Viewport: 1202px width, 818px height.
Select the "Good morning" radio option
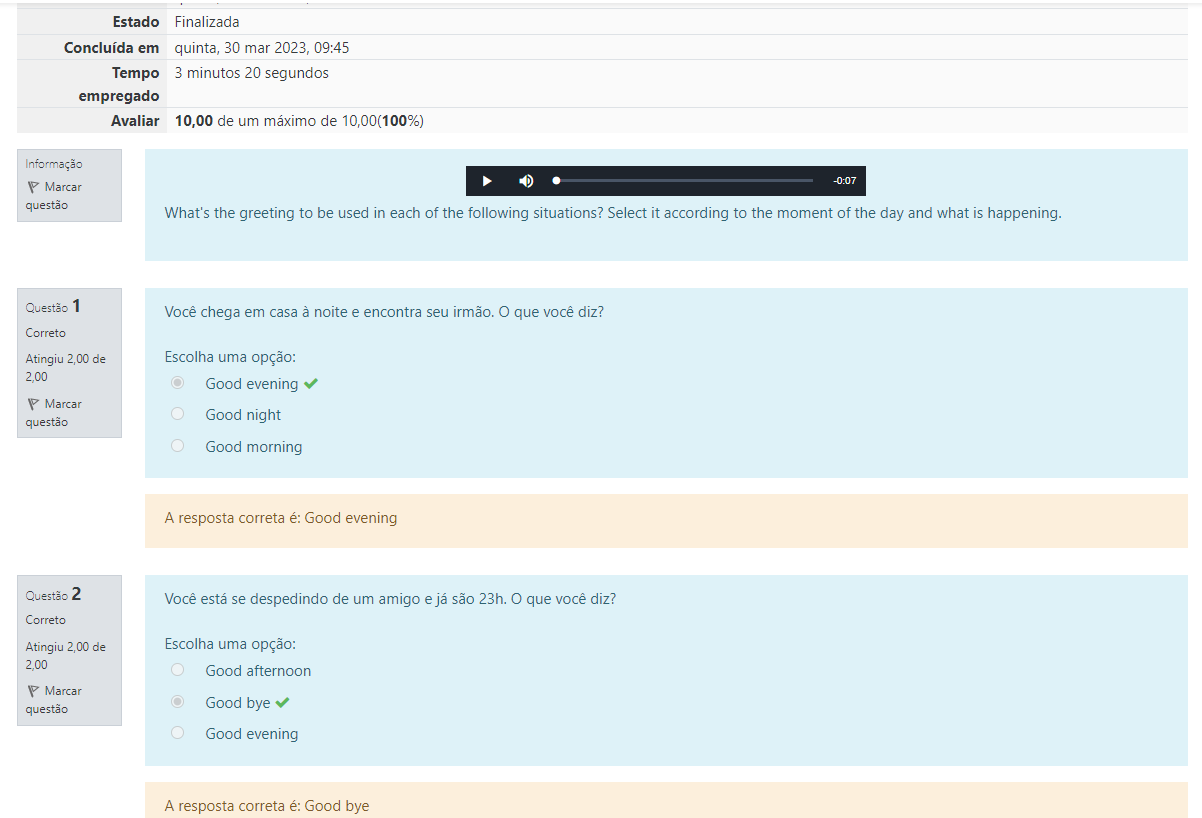point(178,446)
